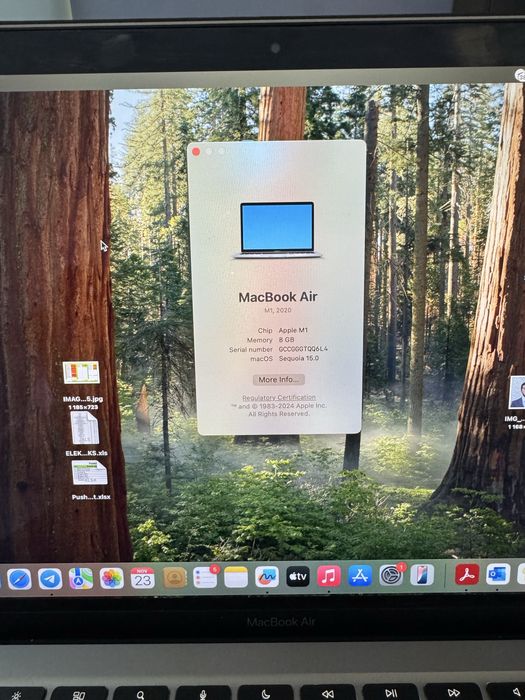Launch the Freeform app from dock

pos(267,577)
